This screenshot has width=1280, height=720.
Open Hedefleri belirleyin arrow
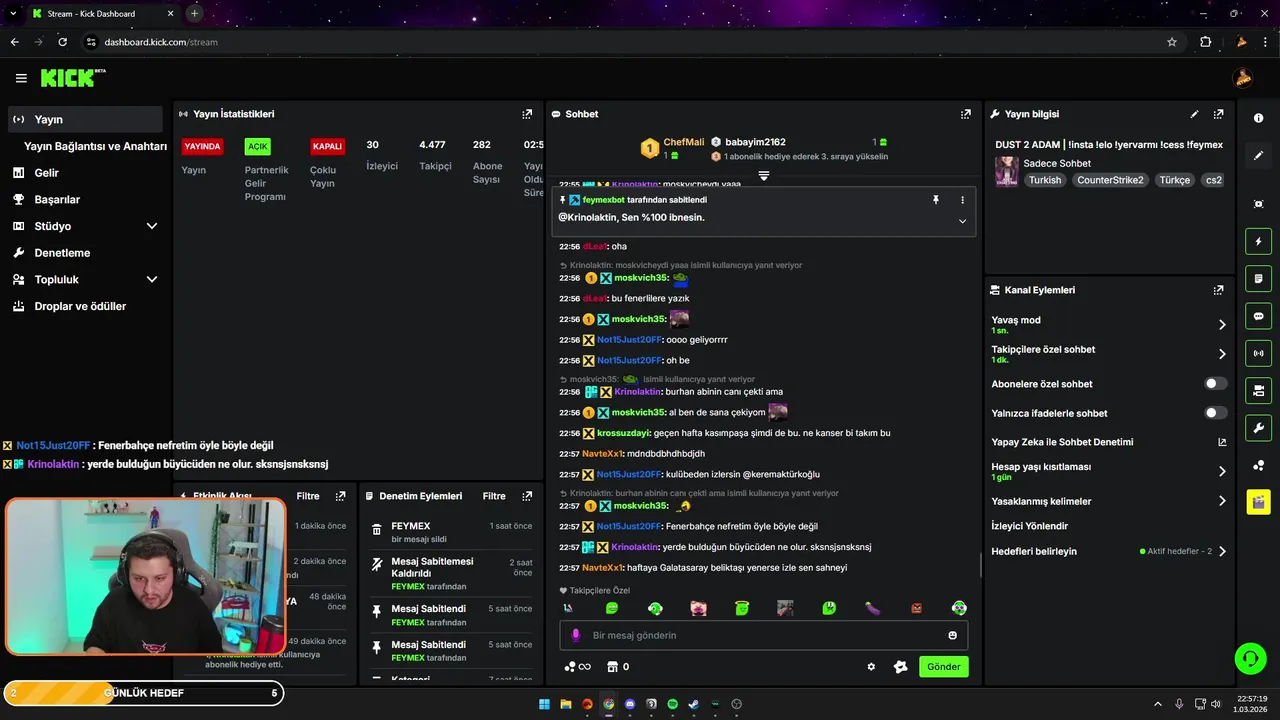(x=1221, y=551)
